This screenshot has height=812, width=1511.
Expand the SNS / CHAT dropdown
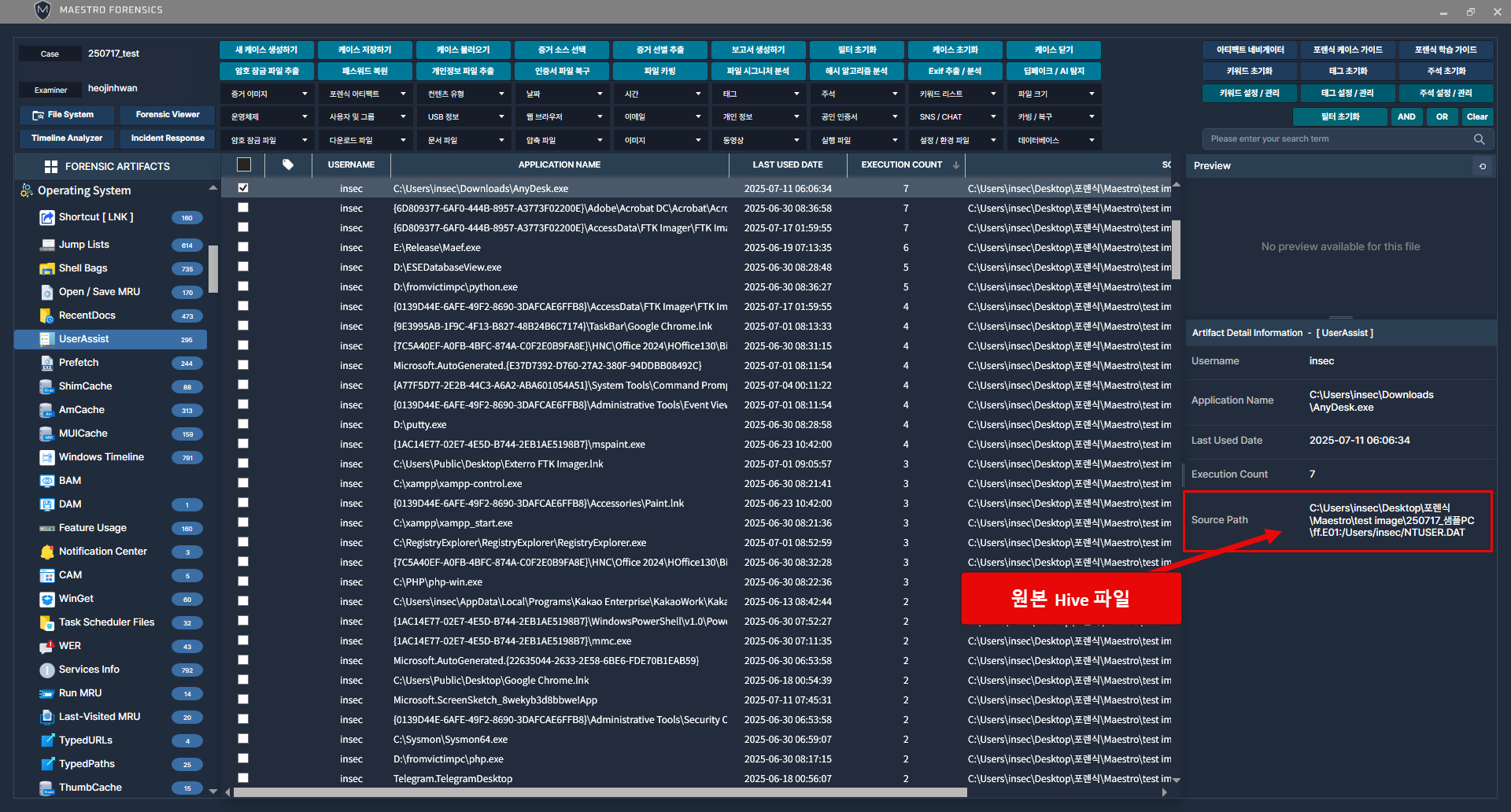(956, 116)
